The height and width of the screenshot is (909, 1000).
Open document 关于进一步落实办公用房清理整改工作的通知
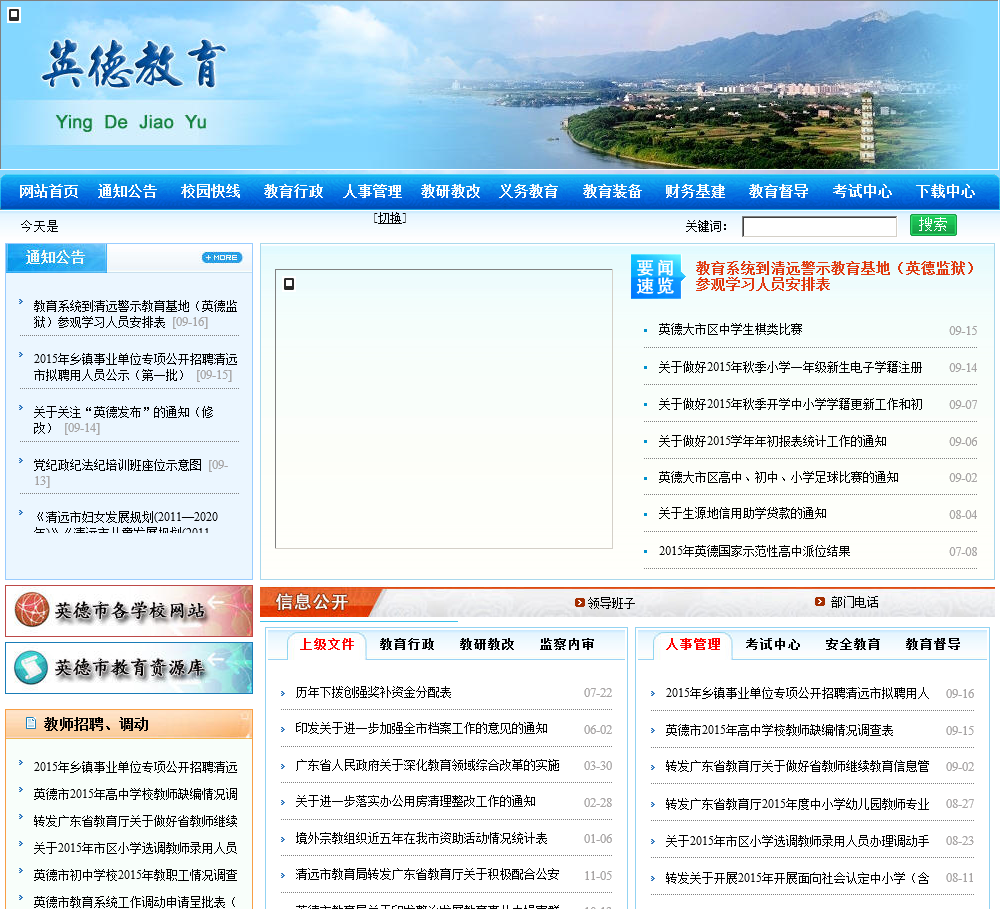click(415, 801)
